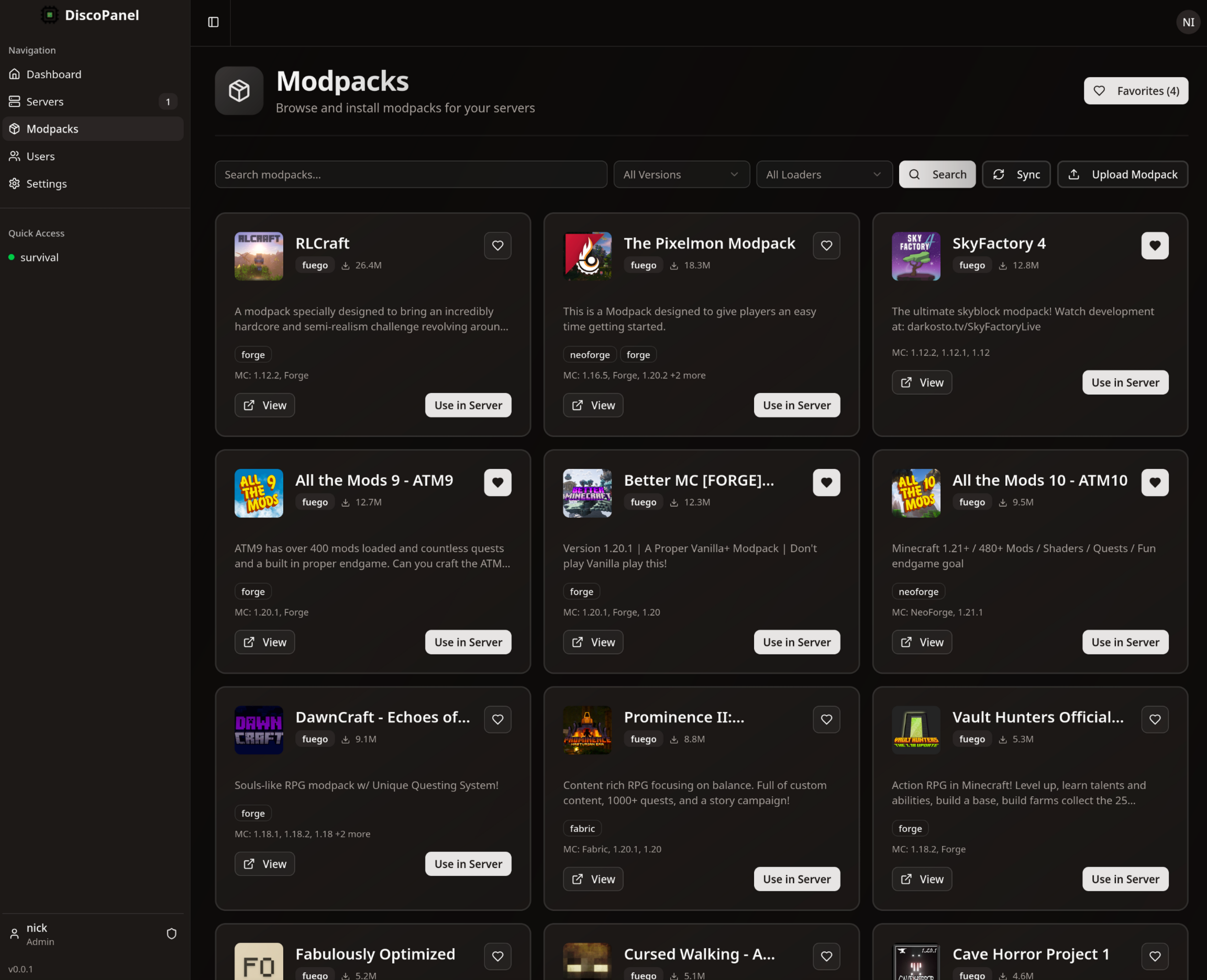Click the Search button
This screenshot has width=1207, height=980.
(937, 174)
